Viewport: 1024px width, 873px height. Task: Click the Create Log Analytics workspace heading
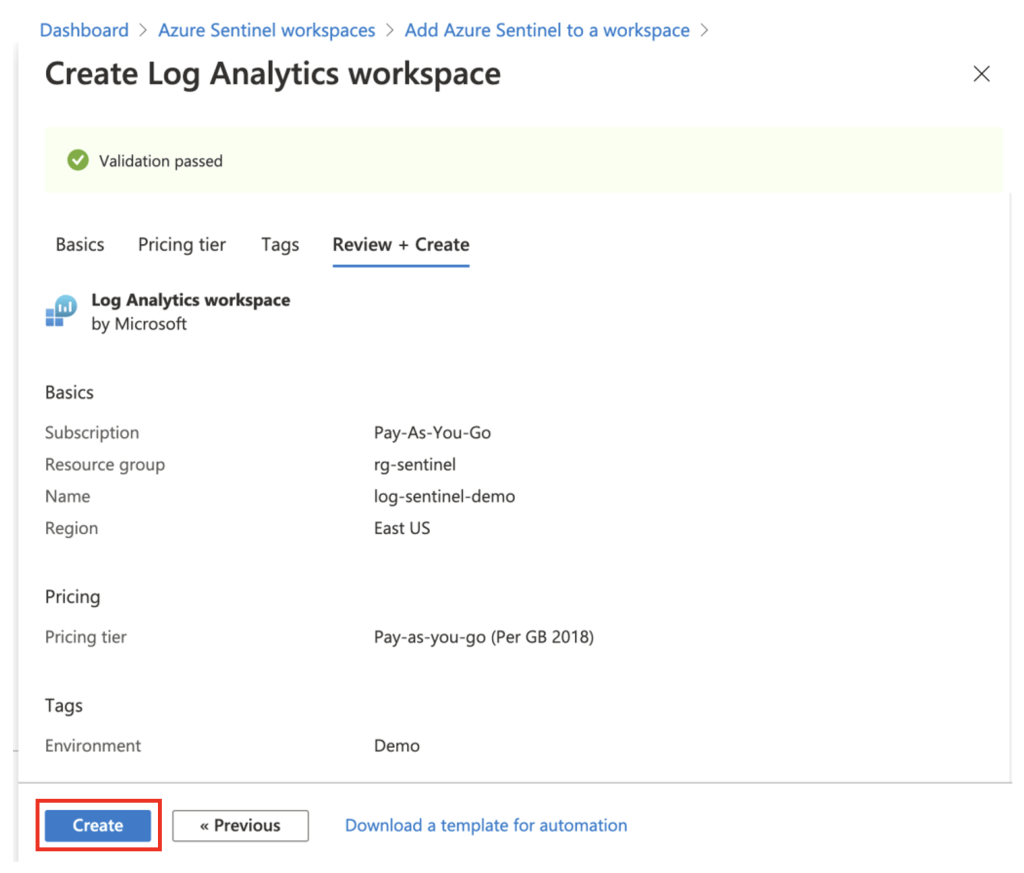(x=273, y=74)
